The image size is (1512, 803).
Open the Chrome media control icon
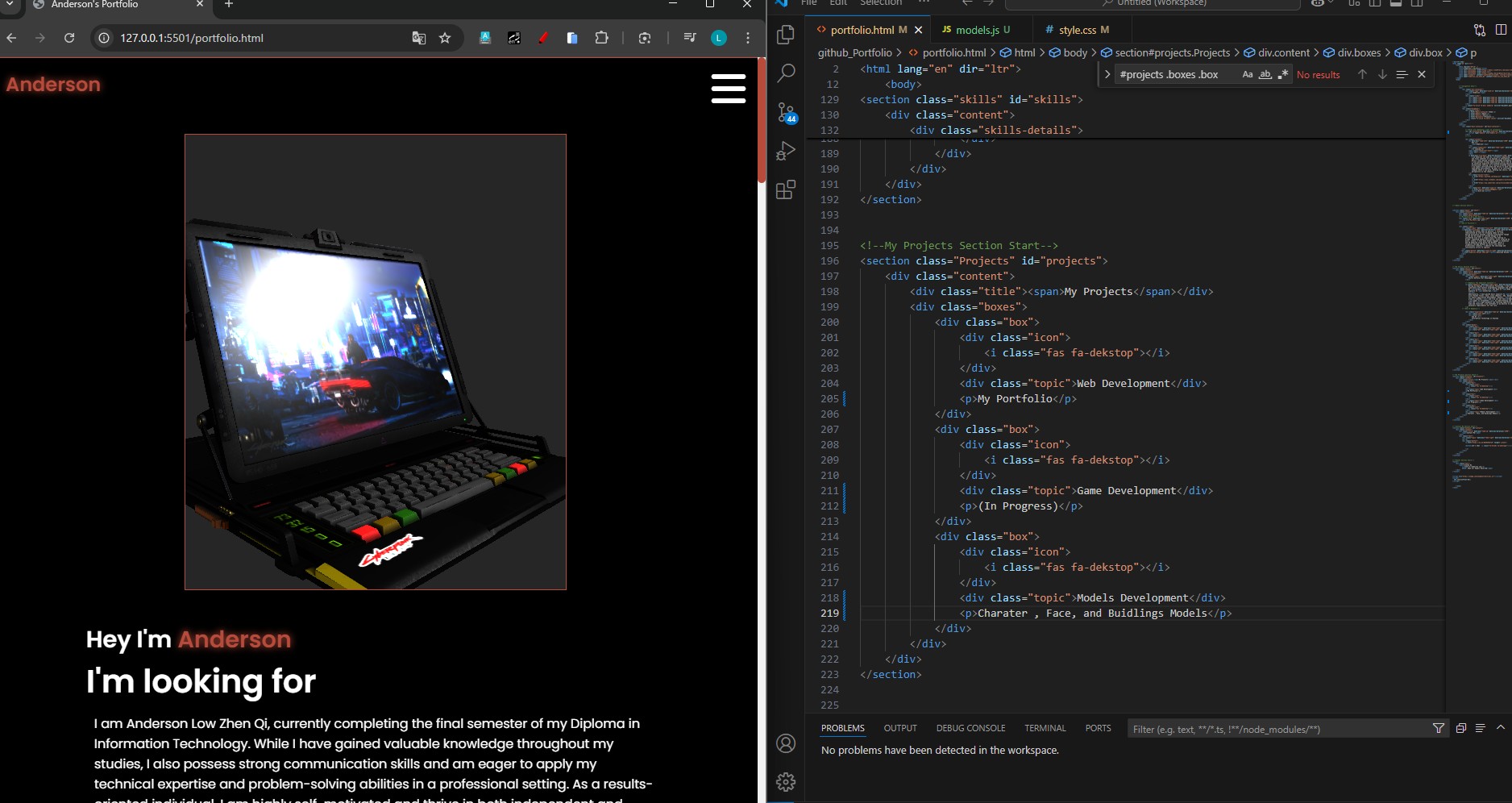689,38
